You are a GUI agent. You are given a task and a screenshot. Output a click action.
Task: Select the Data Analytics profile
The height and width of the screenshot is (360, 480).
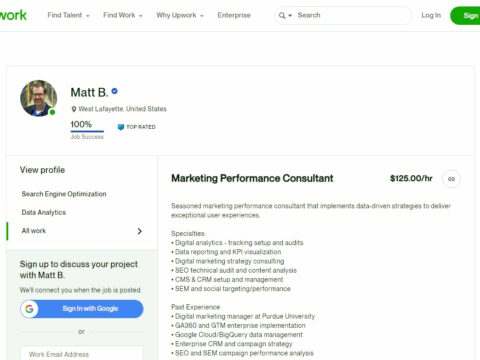44,212
